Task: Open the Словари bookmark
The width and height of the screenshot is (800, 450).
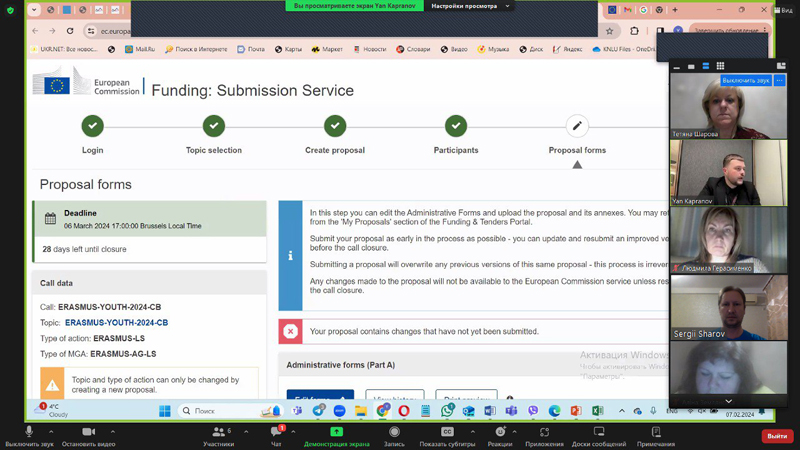Action: tap(413, 49)
